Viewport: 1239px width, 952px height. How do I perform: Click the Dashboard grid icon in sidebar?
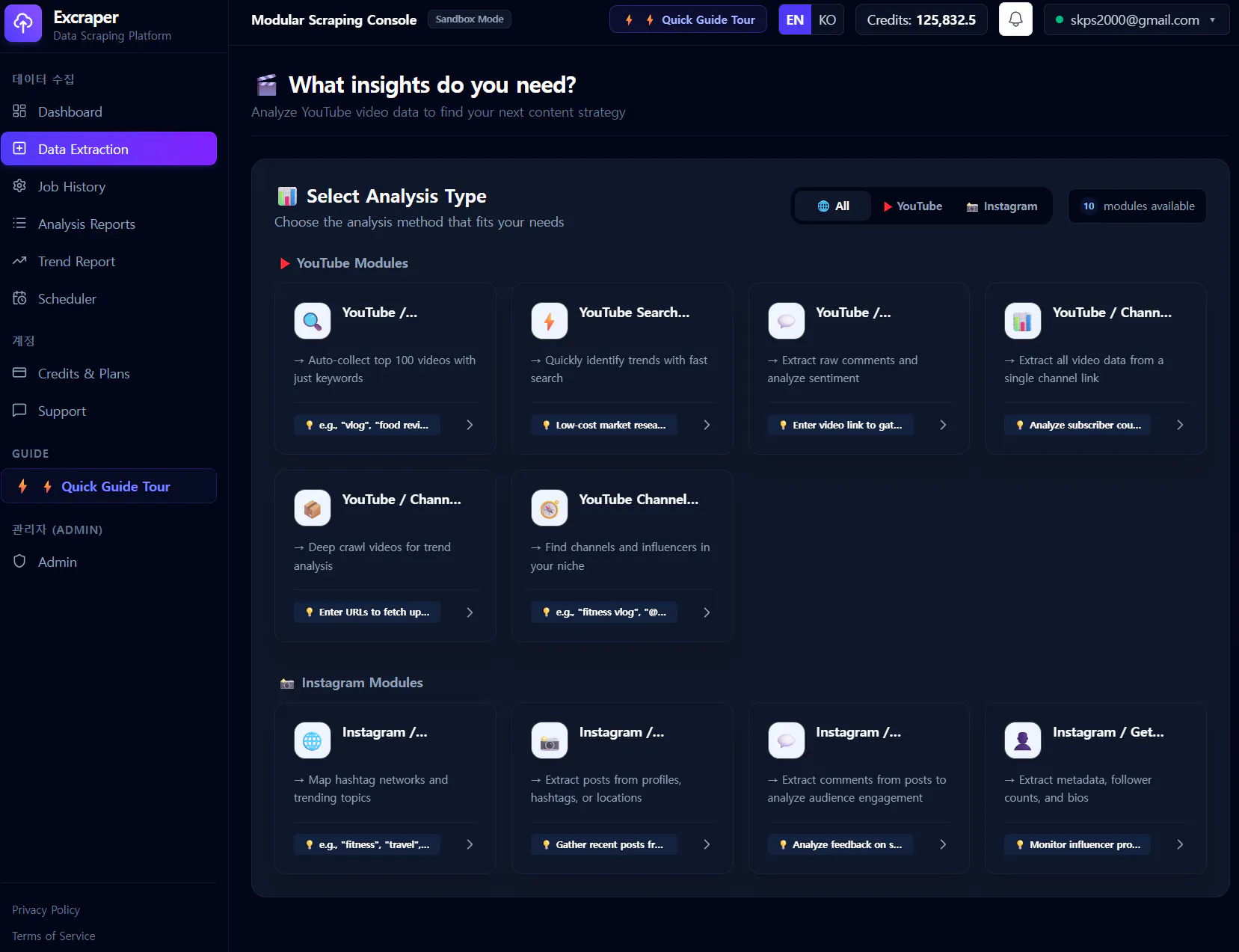(x=19, y=111)
